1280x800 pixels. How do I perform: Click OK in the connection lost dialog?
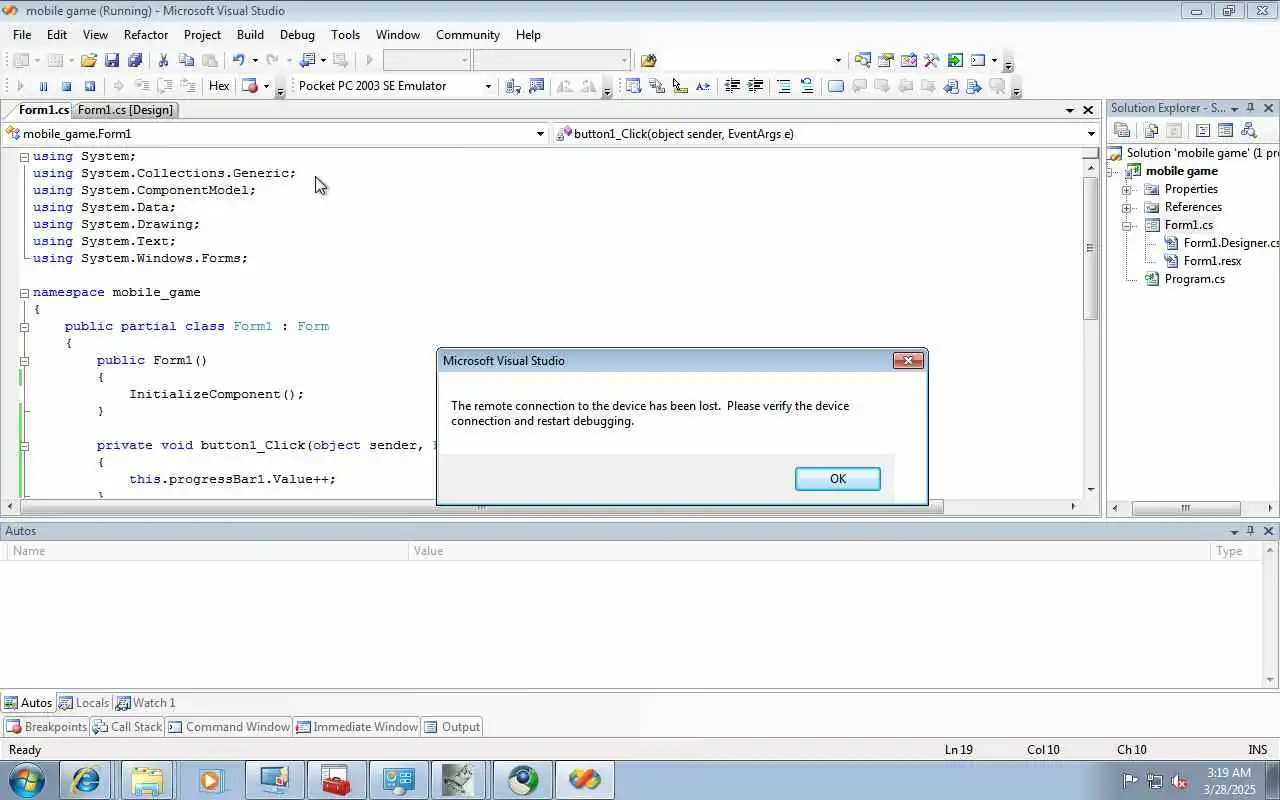tap(838, 479)
